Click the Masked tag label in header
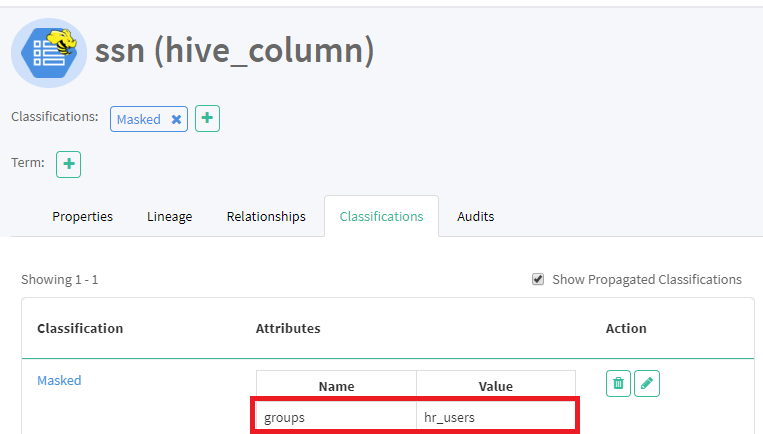763x434 pixels. pyautogui.click(x=139, y=119)
